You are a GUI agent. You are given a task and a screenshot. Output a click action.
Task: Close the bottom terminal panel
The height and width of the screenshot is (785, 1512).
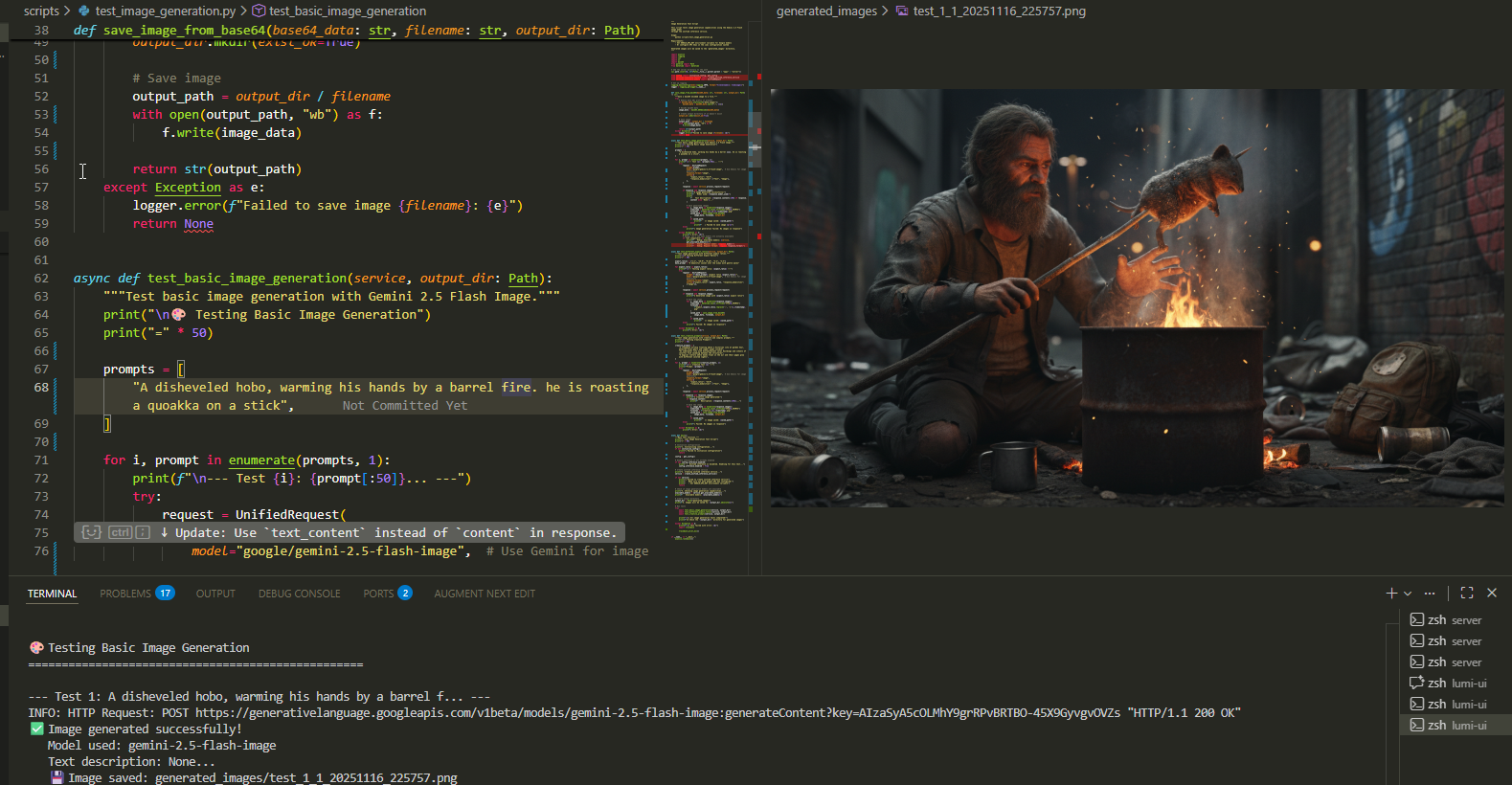pyautogui.click(x=1492, y=594)
